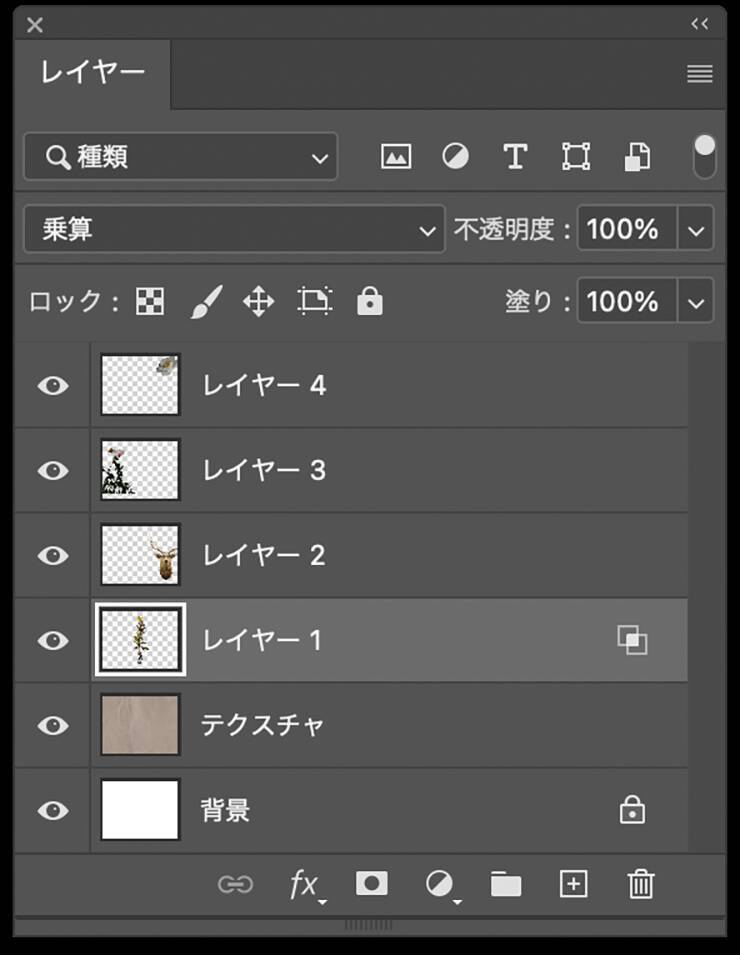Open the Layers panel hamburger menu

coord(700,75)
